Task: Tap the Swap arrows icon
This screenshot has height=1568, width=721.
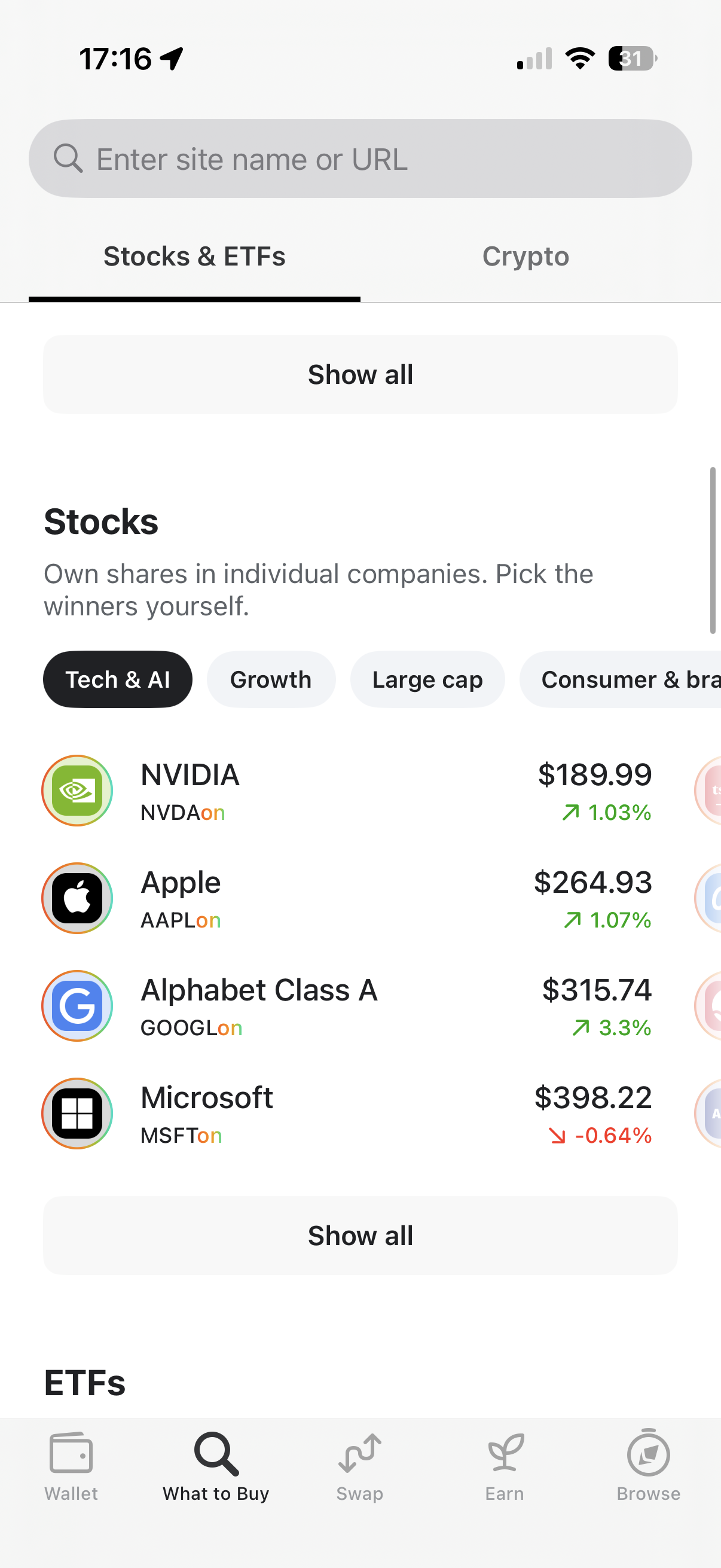Action: click(359, 1453)
